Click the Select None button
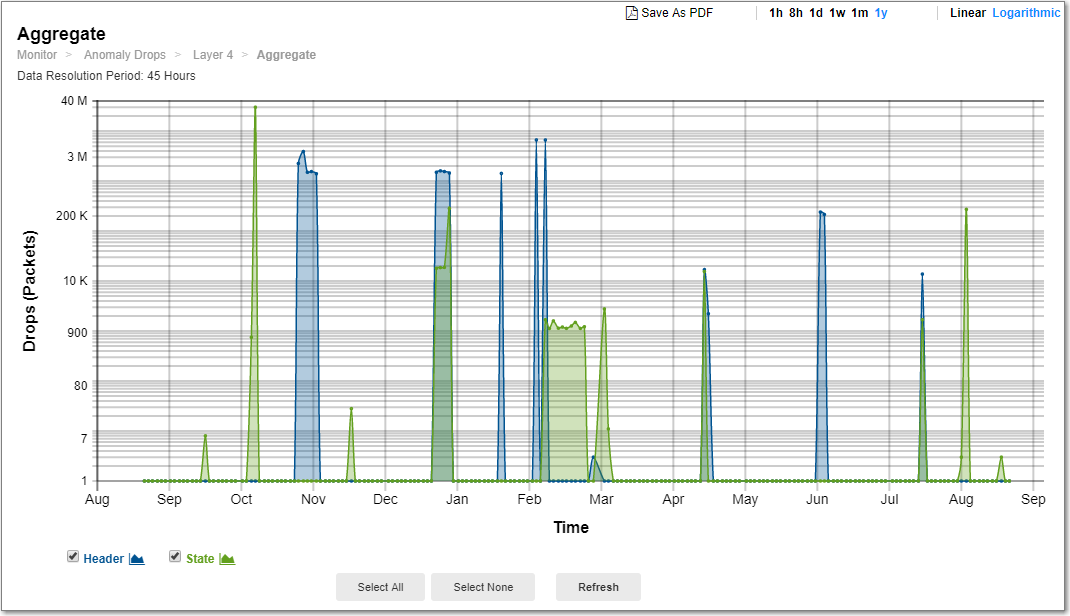The width and height of the screenshot is (1070, 616). (483, 587)
